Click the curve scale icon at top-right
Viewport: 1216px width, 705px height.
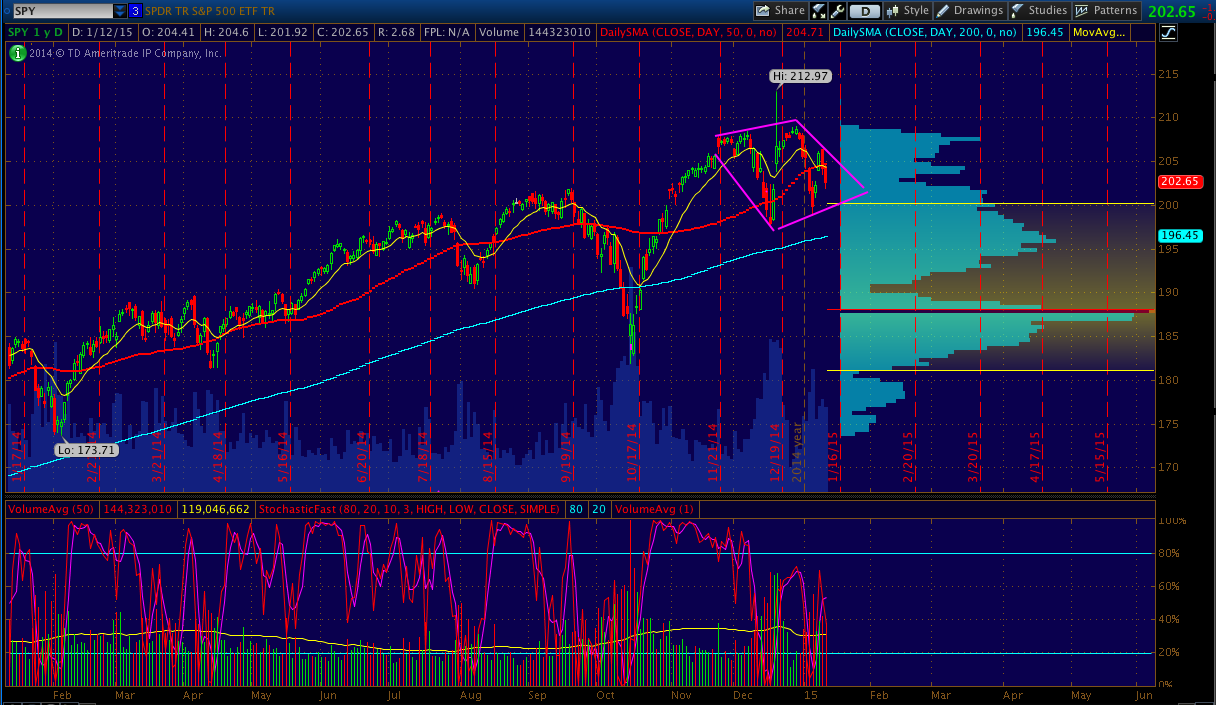(1168, 32)
